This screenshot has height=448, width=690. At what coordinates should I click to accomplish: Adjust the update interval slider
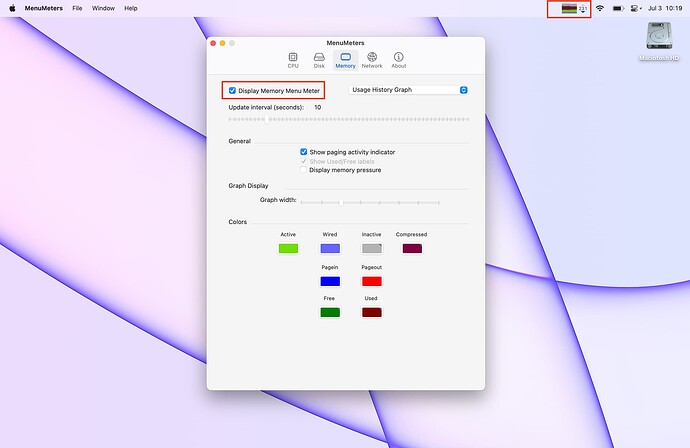click(266, 119)
